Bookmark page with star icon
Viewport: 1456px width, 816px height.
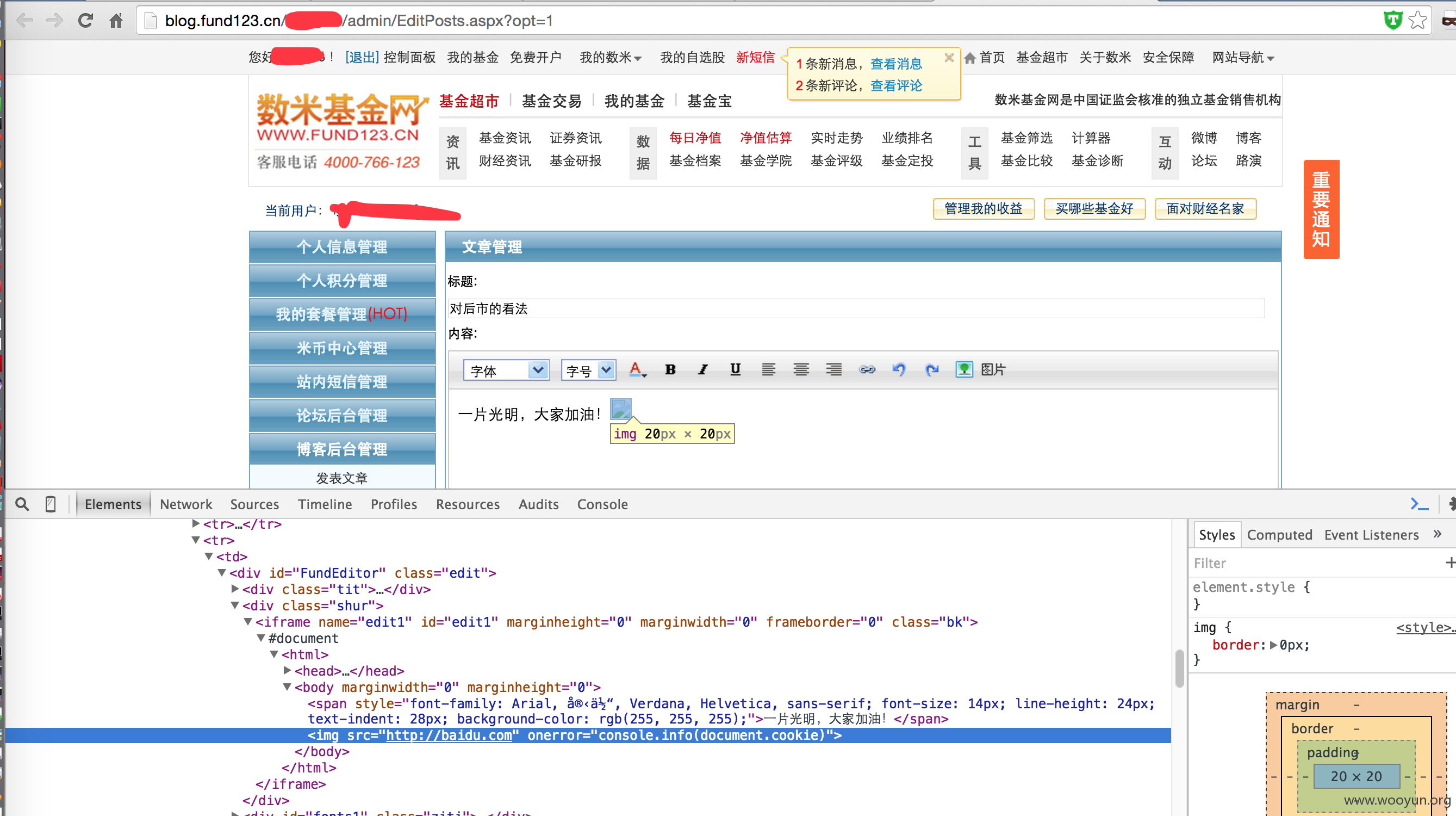pos(1417,21)
